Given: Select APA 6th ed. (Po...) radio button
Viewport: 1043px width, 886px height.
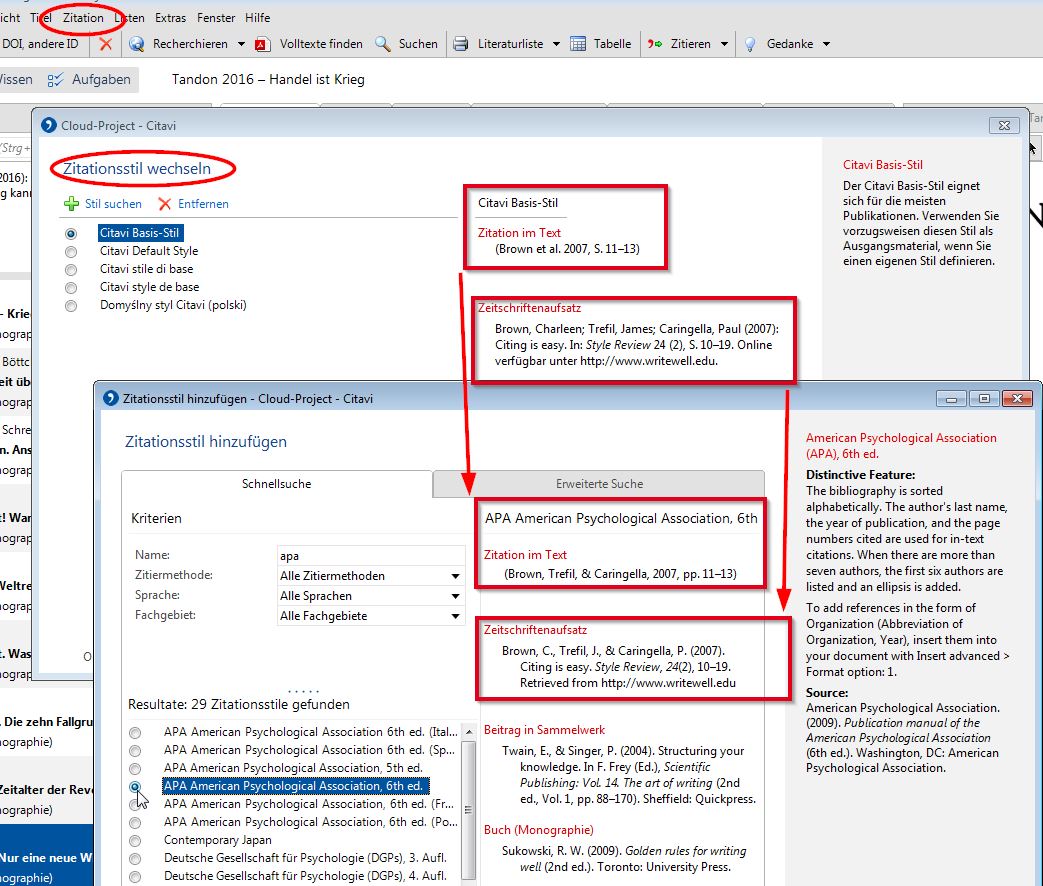Looking at the screenshot, I should coord(135,823).
